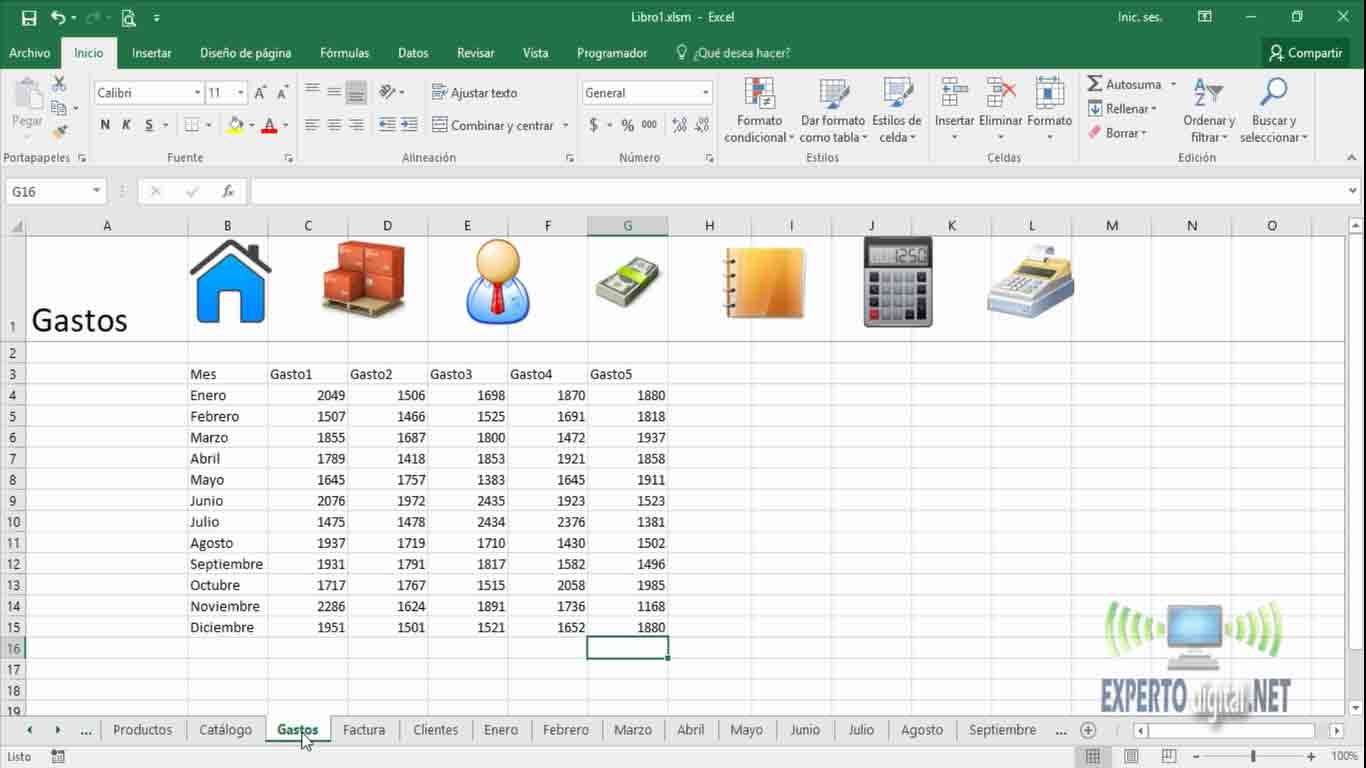Open the font name Calibri dropdown
Viewport: 1366px width, 768px height.
tap(197, 93)
